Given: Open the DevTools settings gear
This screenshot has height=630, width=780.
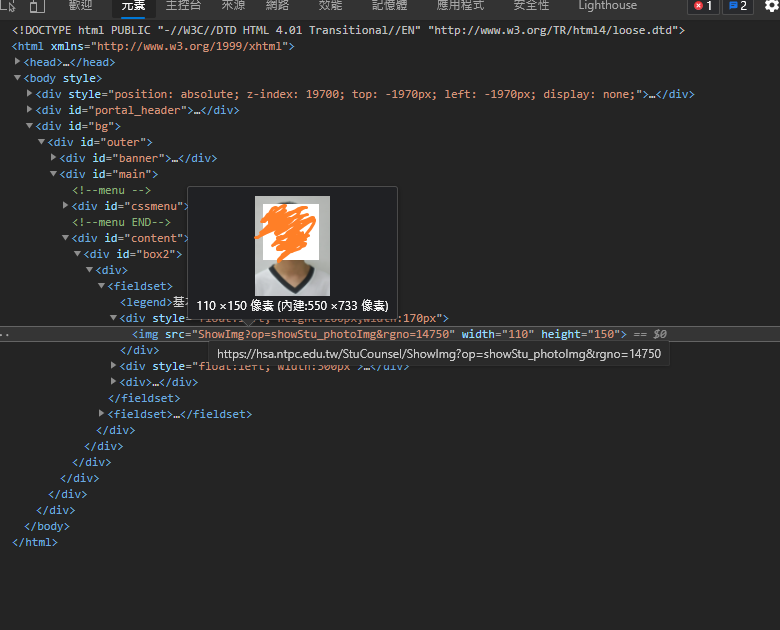Looking at the screenshot, I should tap(772, 6).
